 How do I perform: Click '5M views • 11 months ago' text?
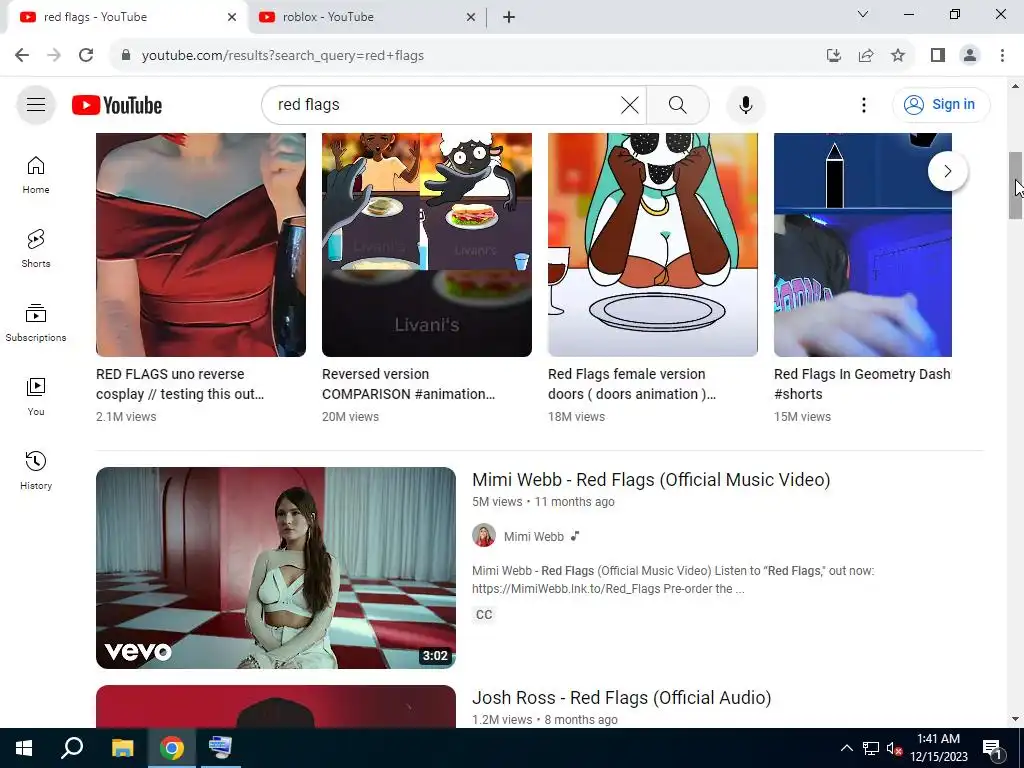click(543, 502)
